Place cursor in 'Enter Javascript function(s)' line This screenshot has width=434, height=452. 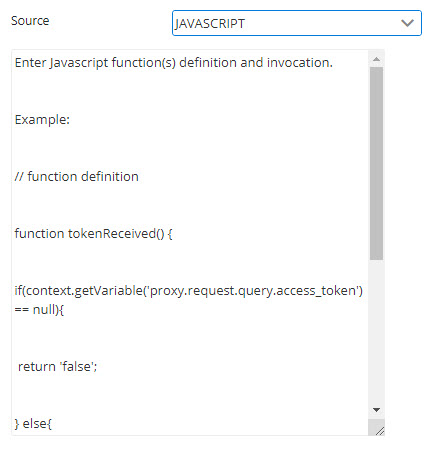click(x=174, y=63)
